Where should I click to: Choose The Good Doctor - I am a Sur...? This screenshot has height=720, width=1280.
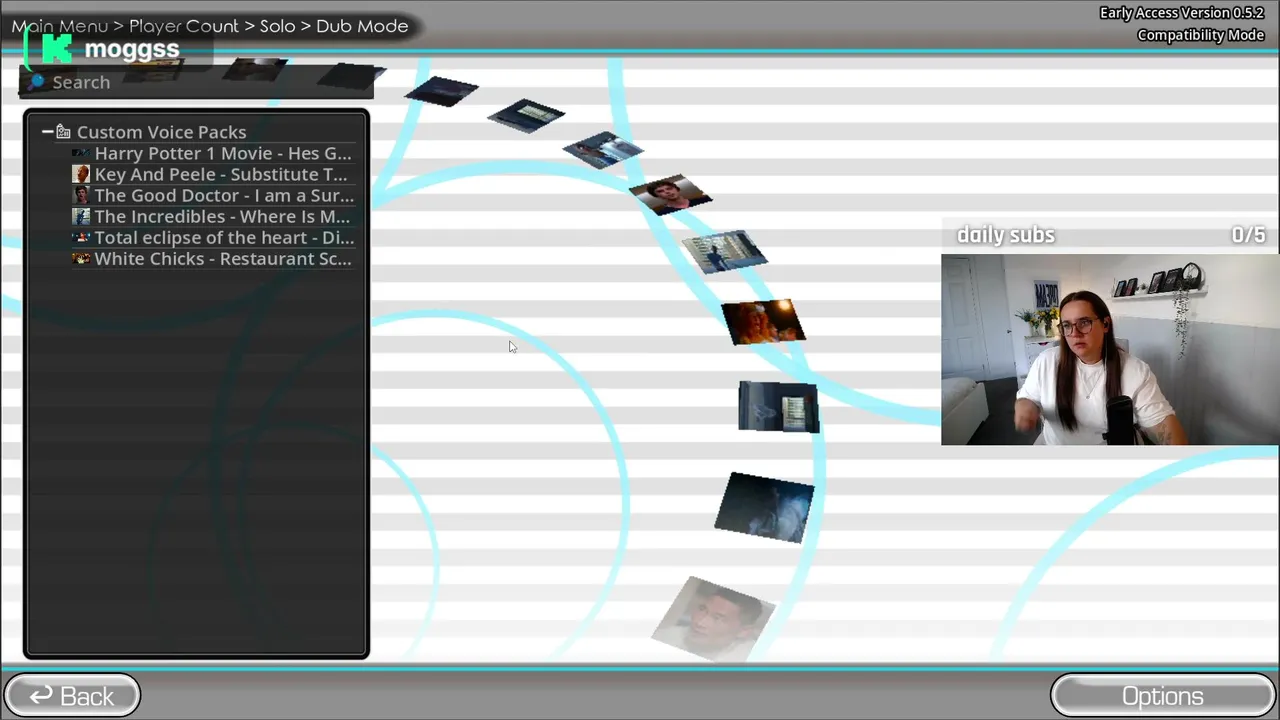tap(212, 195)
